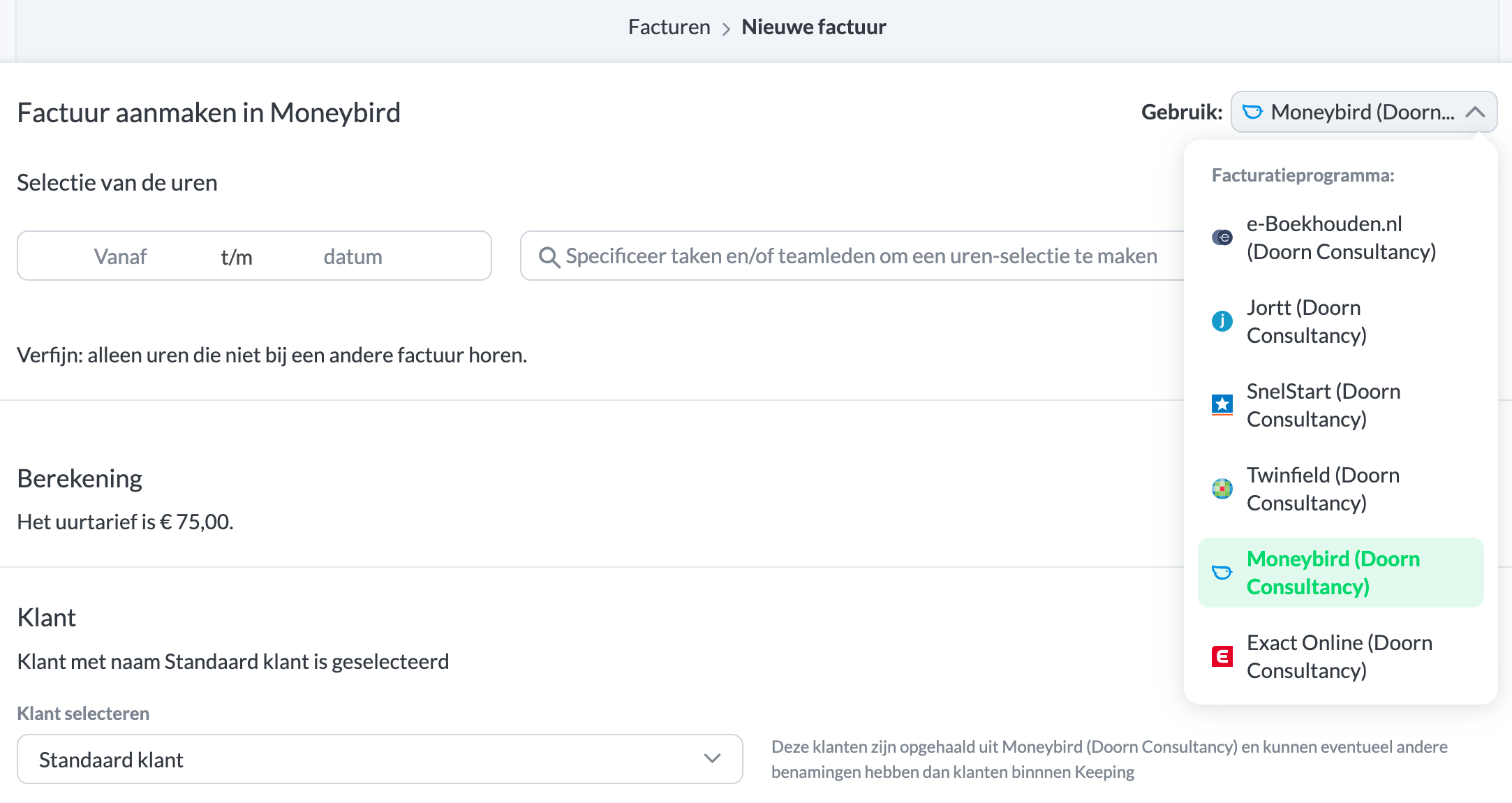Click Moneybird icon in Gebruik dropdown button
This screenshot has height=803, width=1512.
(1253, 112)
